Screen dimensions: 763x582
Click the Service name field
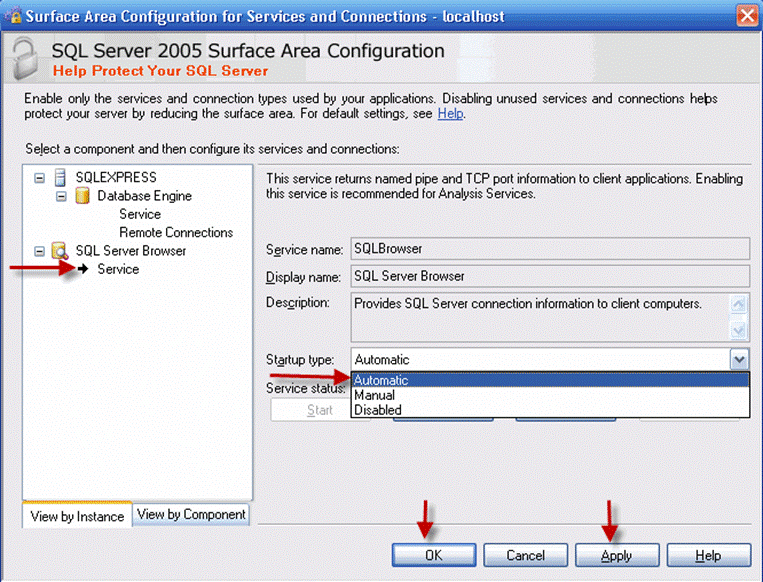[550, 249]
